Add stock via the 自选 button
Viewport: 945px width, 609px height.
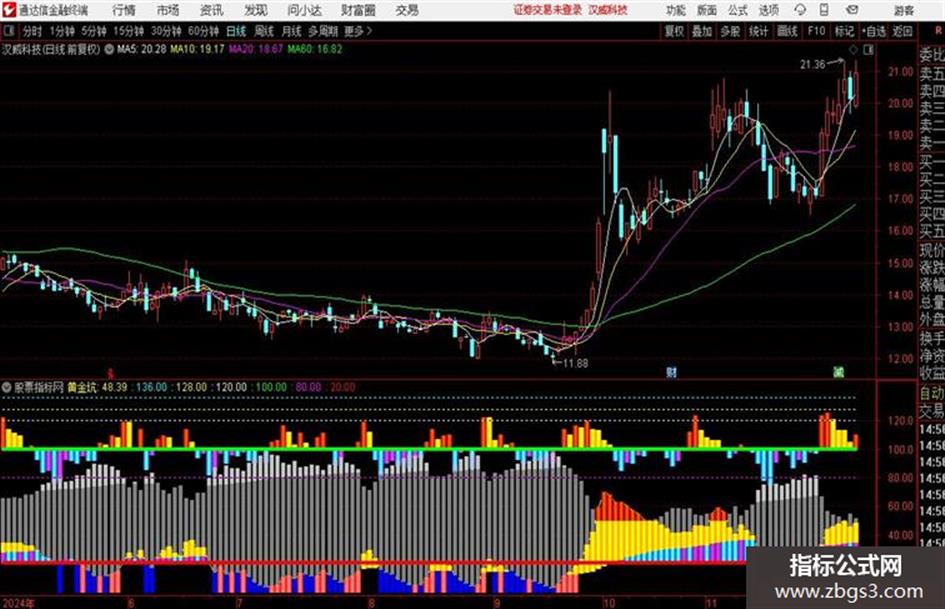(873, 31)
